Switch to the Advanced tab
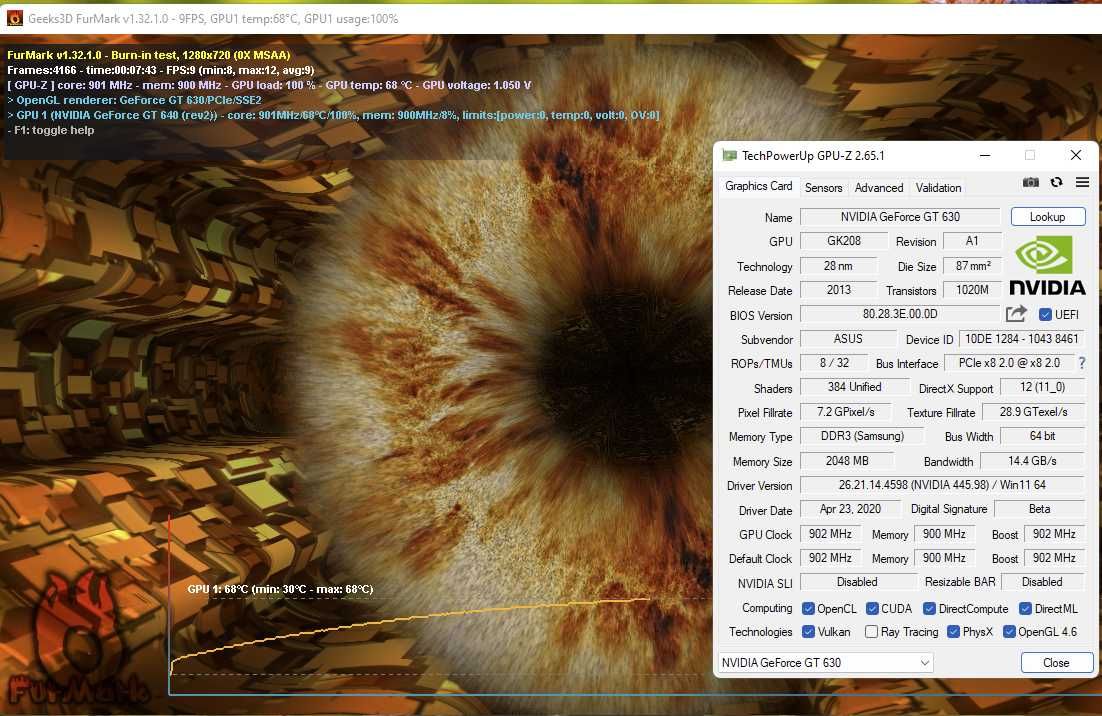The width and height of the screenshot is (1102, 716). pyautogui.click(x=879, y=188)
